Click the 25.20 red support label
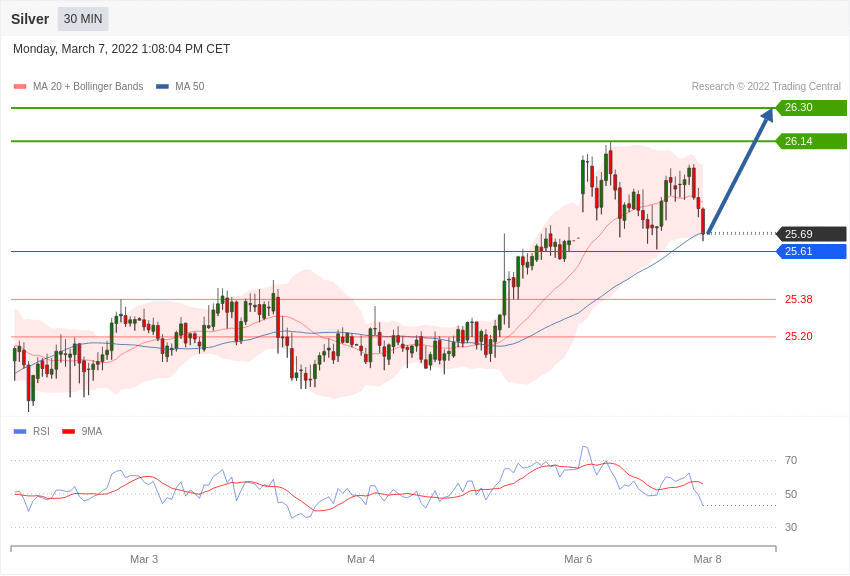 pyautogui.click(x=799, y=336)
